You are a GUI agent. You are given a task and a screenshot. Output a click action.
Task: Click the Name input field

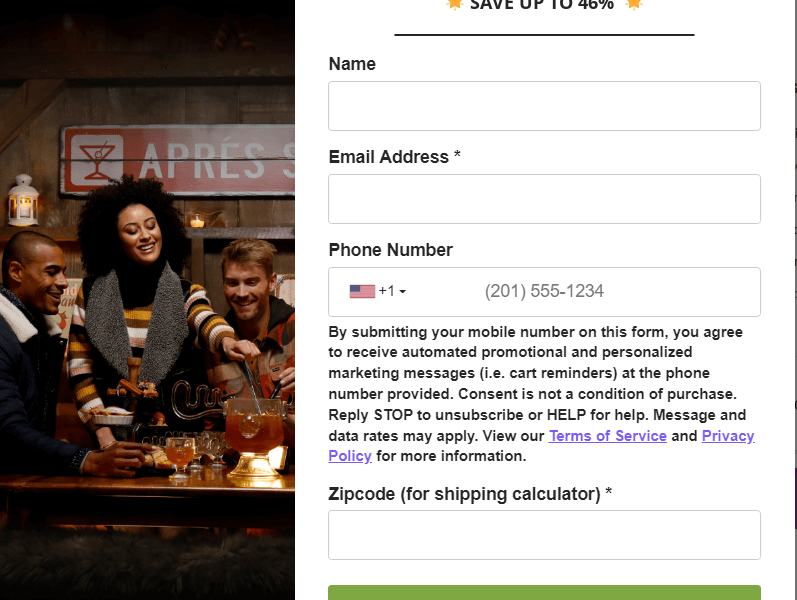tap(544, 106)
